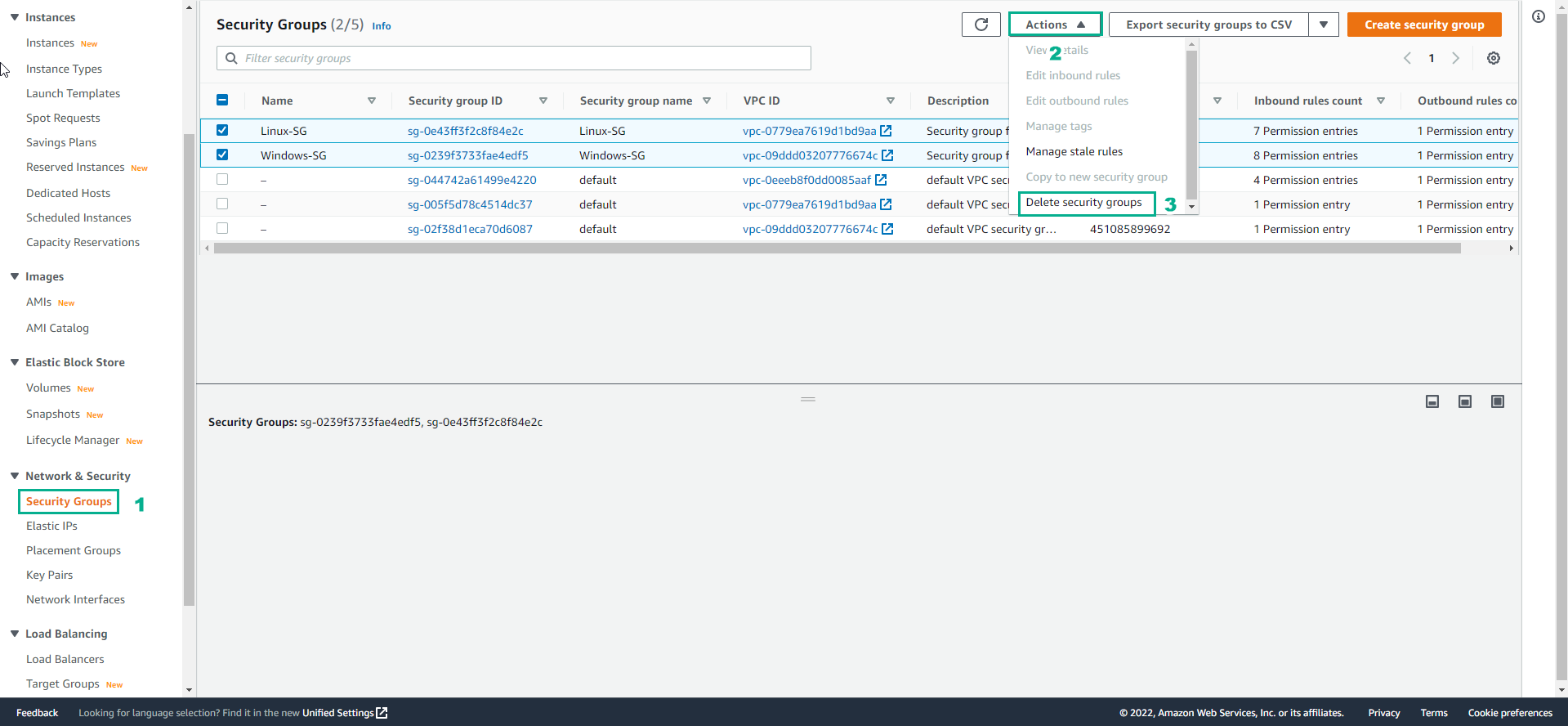Viewport: 1568px width, 726px height.
Task: Deselect all rows with header checkbox
Action: 222,100
